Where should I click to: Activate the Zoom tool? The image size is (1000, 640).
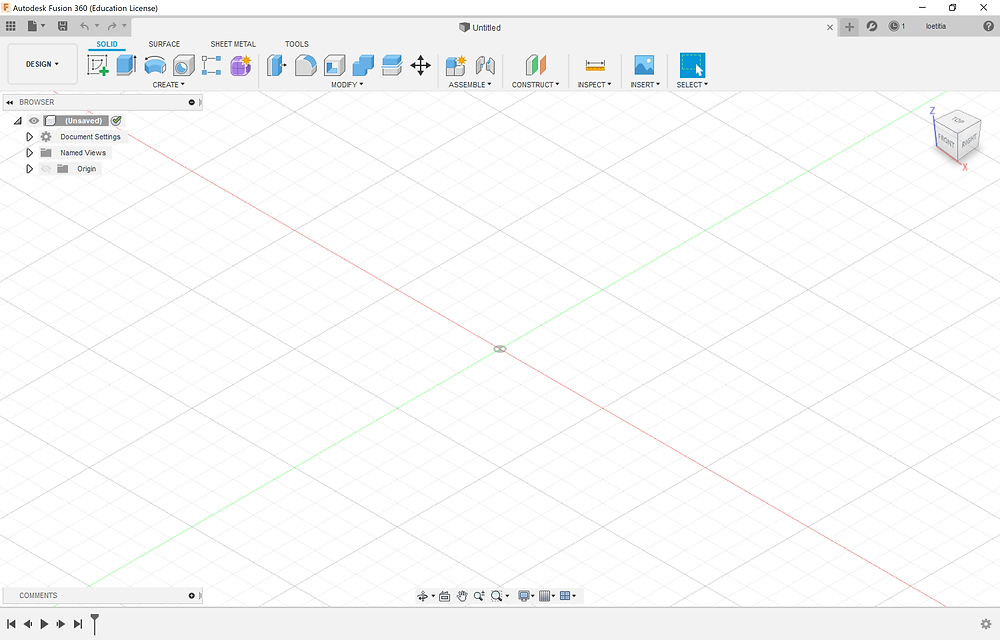coord(479,596)
